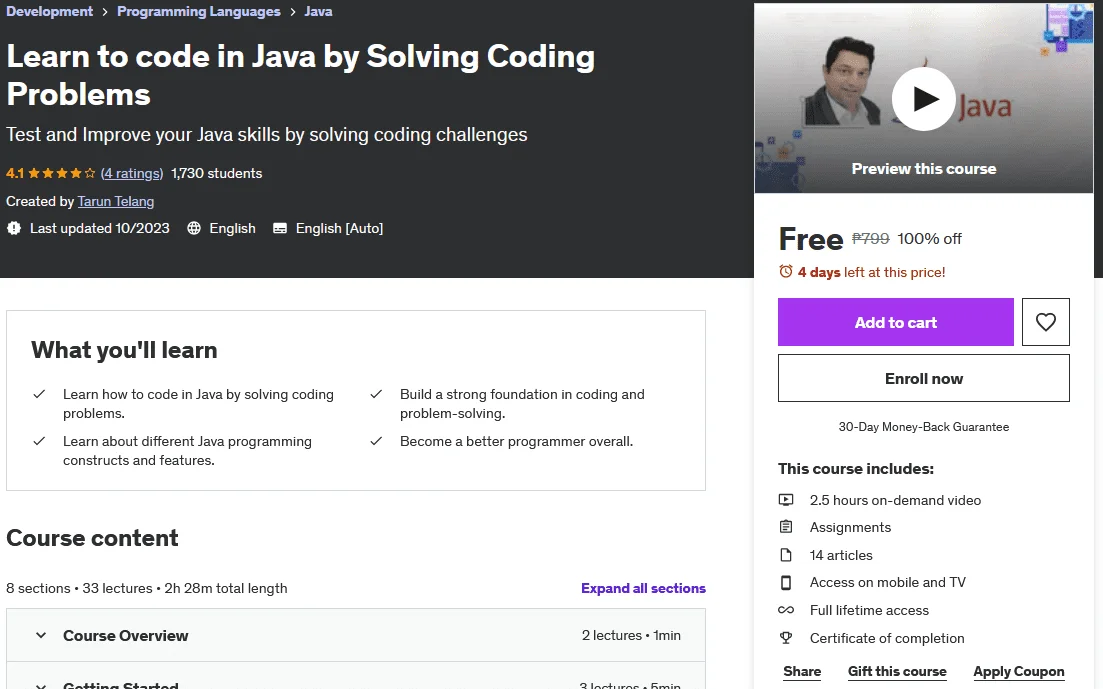Image resolution: width=1103 pixels, height=689 pixels.
Task: Open instructor Tarun Telang's profile
Action: (x=115, y=201)
